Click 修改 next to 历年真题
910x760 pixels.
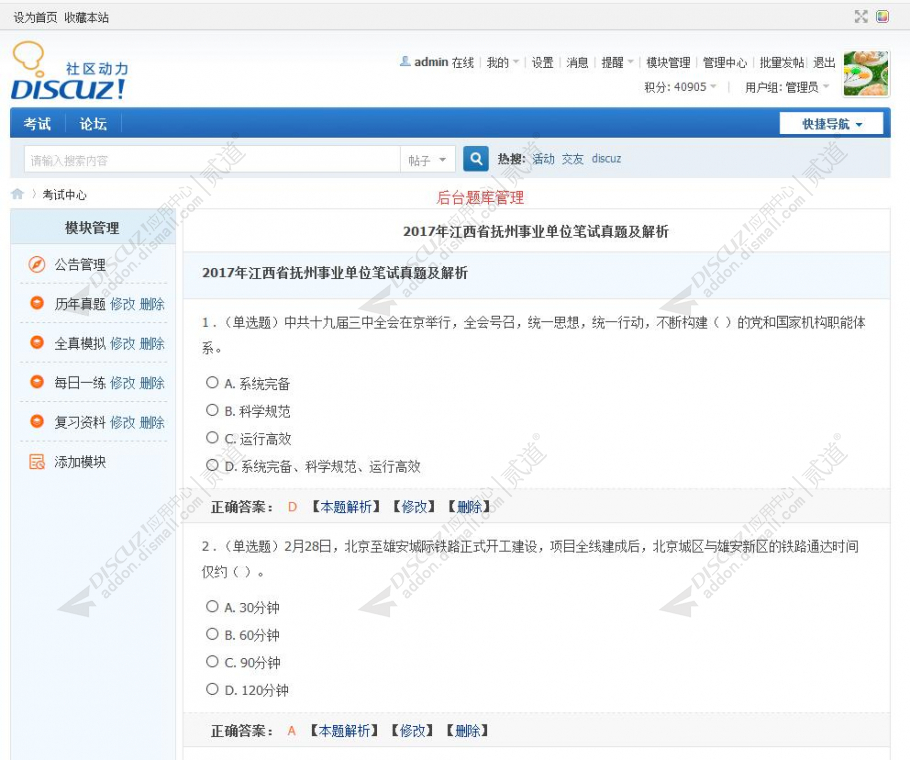coord(122,304)
